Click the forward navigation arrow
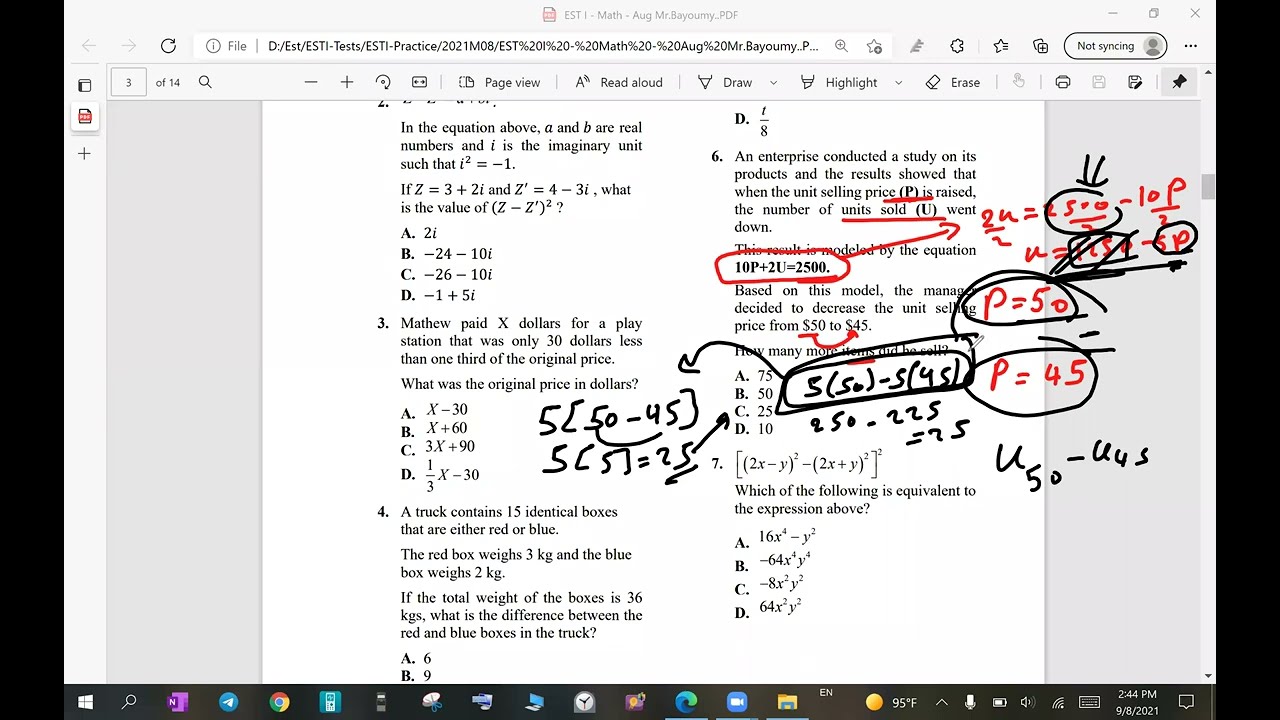The image size is (1280, 720). pos(129,46)
